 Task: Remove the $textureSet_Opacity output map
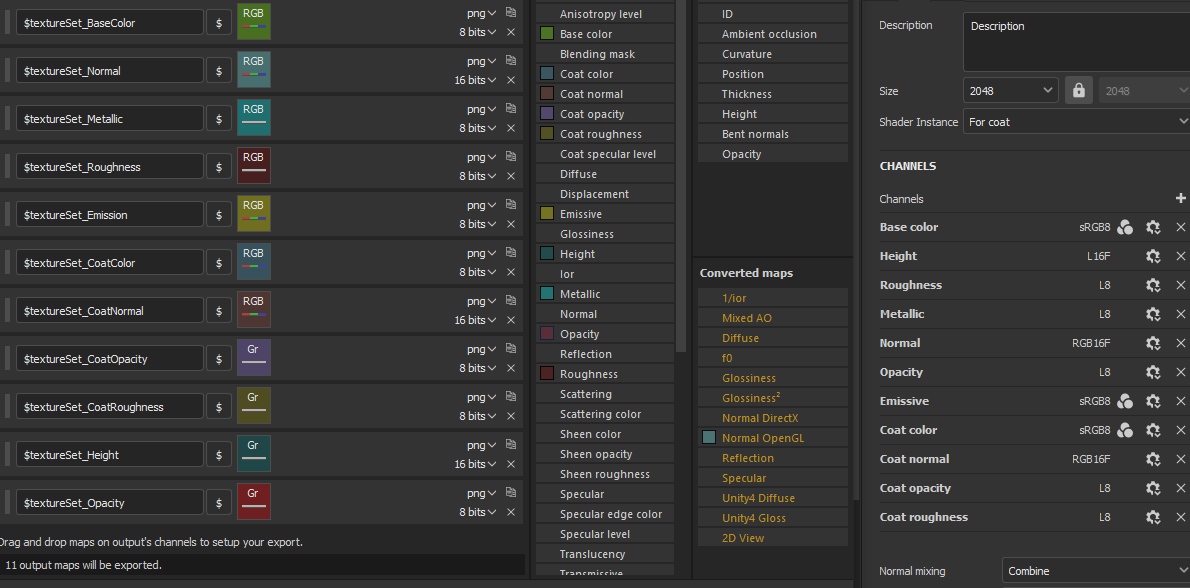(511, 512)
